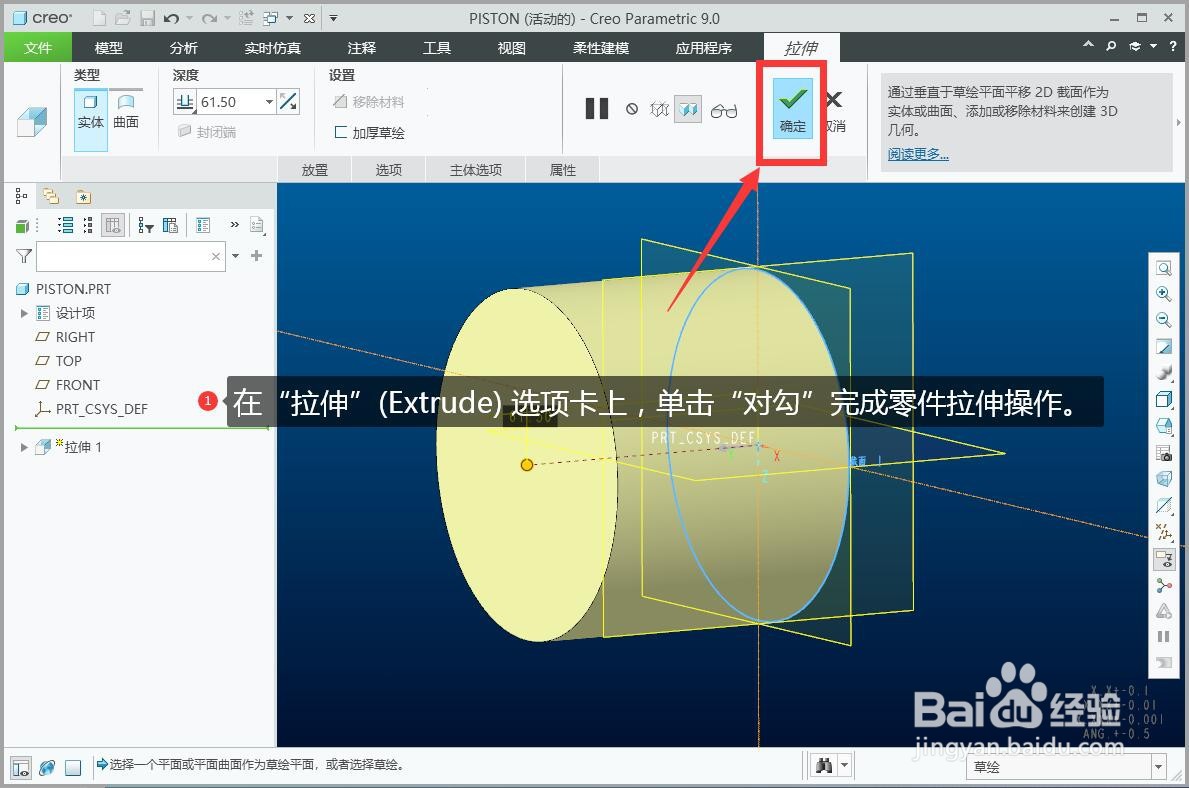Open the Windows switcher dropdown arrow
The width and height of the screenshot is (1189, 788).
(x=290, y=17)
